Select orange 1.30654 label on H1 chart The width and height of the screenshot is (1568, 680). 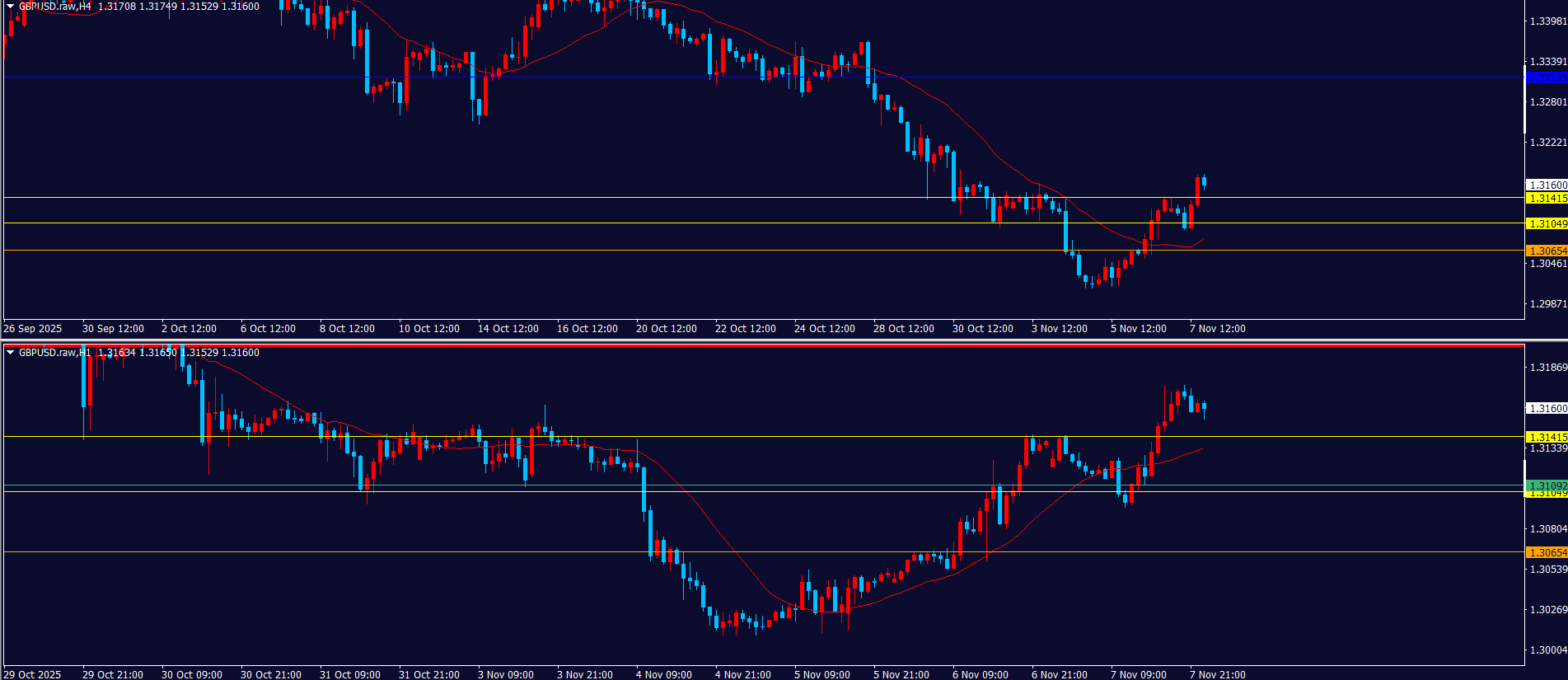tap(1547, 553)
